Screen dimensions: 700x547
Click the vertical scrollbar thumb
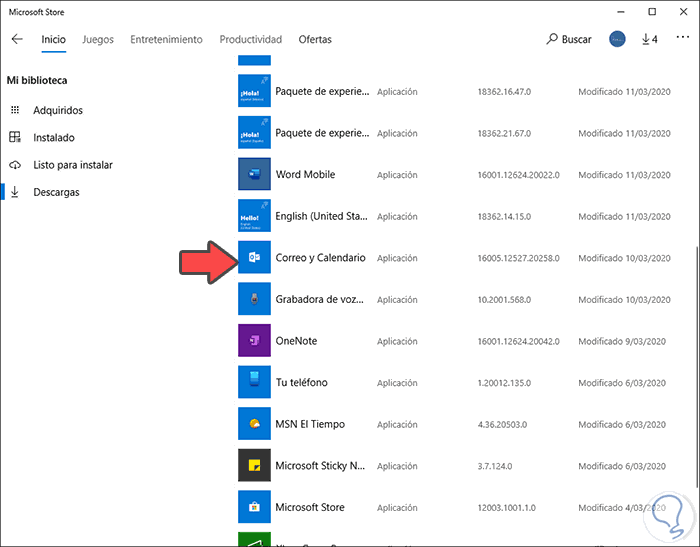click(x=696, y=366)
